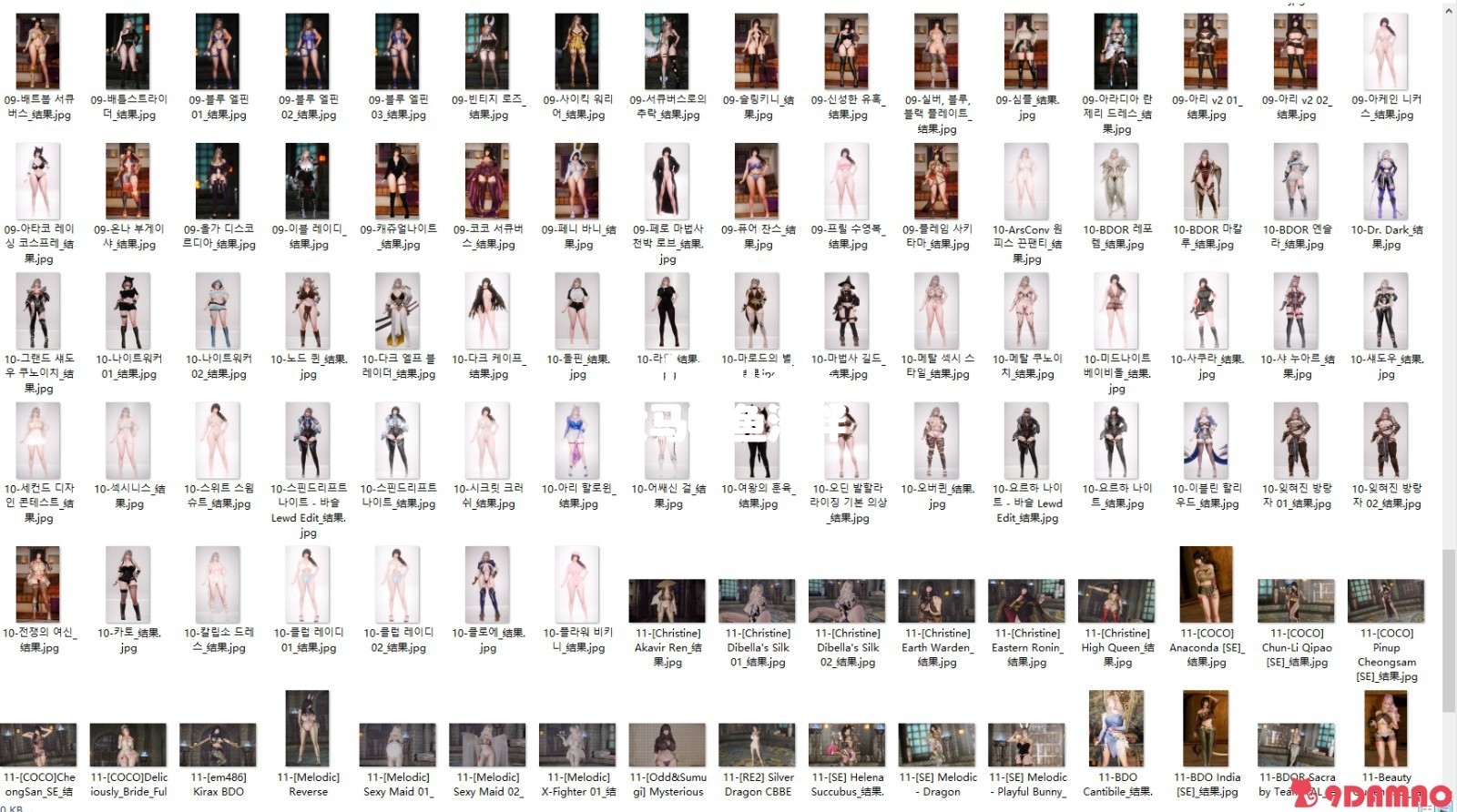Select the 11-BDO Cantibile image thumbnail

tap(1116, 728)
